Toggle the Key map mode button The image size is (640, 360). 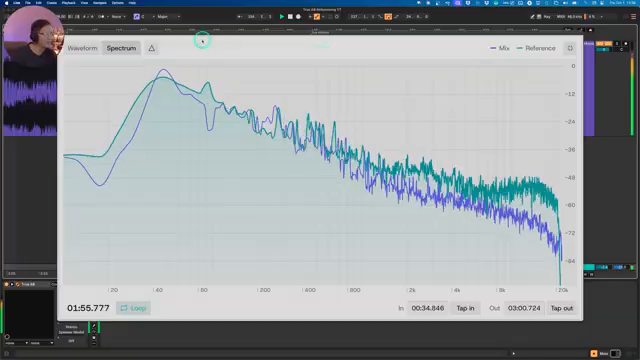click(x=547, y=17)
